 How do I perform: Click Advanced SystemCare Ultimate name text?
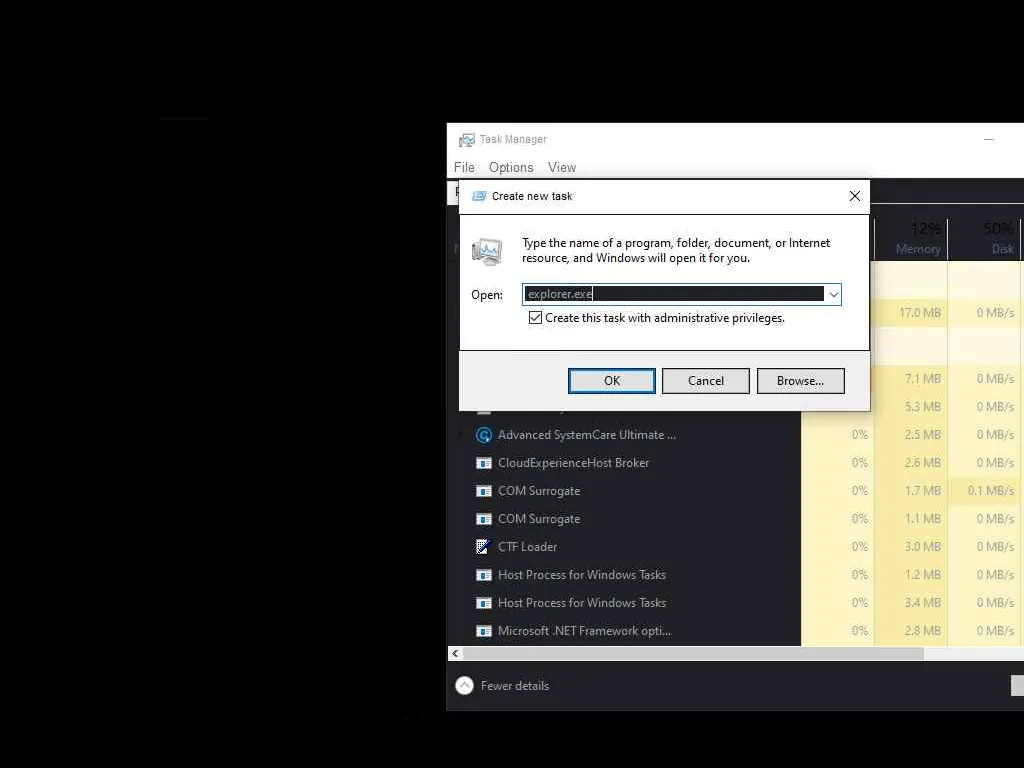pos(586,435)
